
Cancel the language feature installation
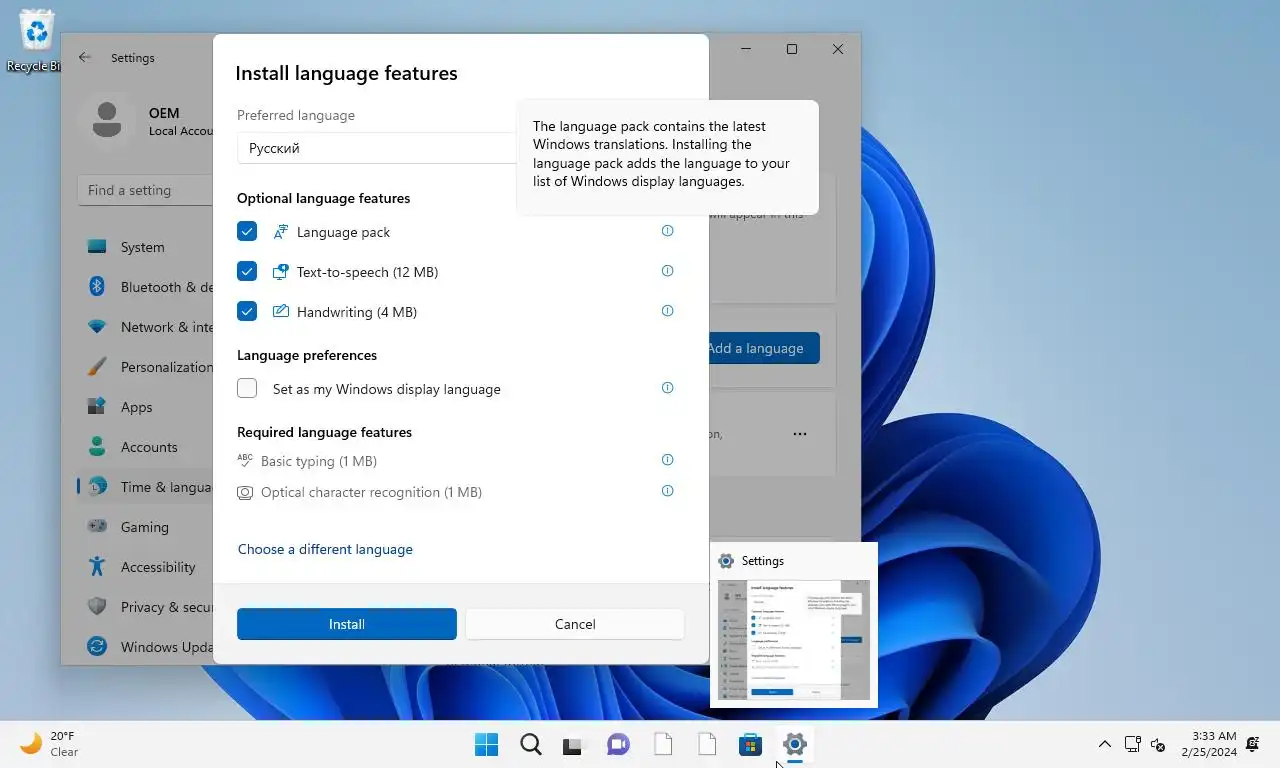click(x=575, y=624)
